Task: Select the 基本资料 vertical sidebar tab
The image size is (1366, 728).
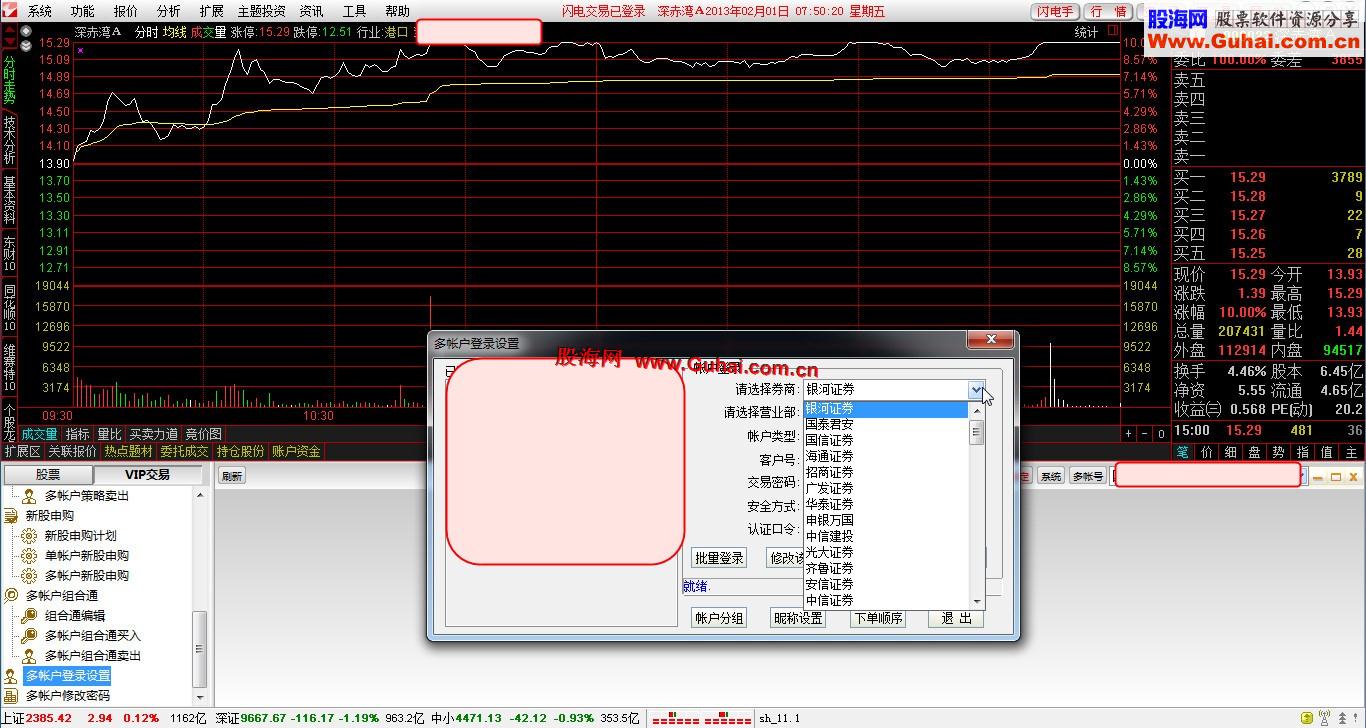Action: click(x=9, y=199)
